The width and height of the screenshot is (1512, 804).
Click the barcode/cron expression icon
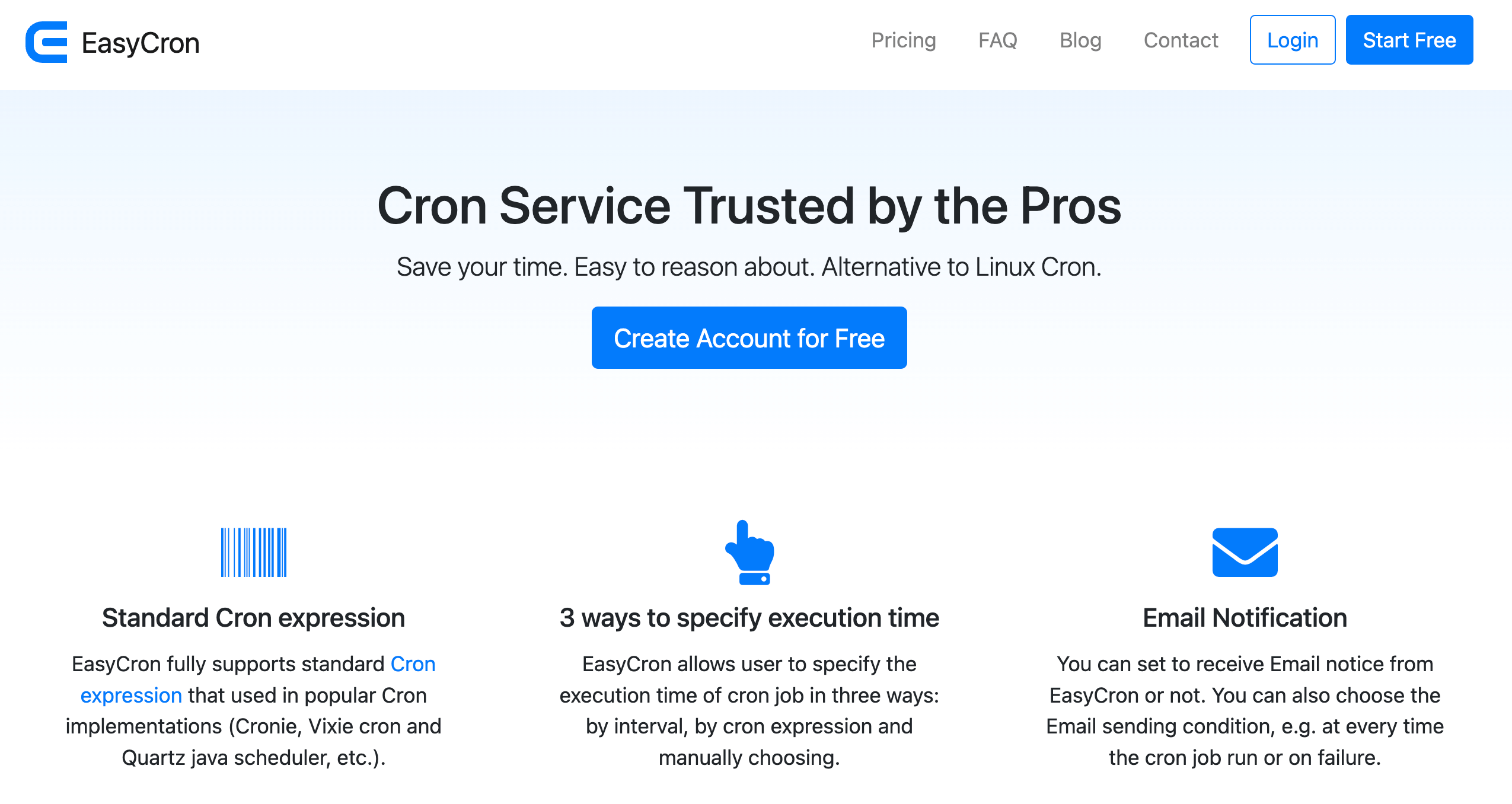pyautogui.click(x=254, y=552)
